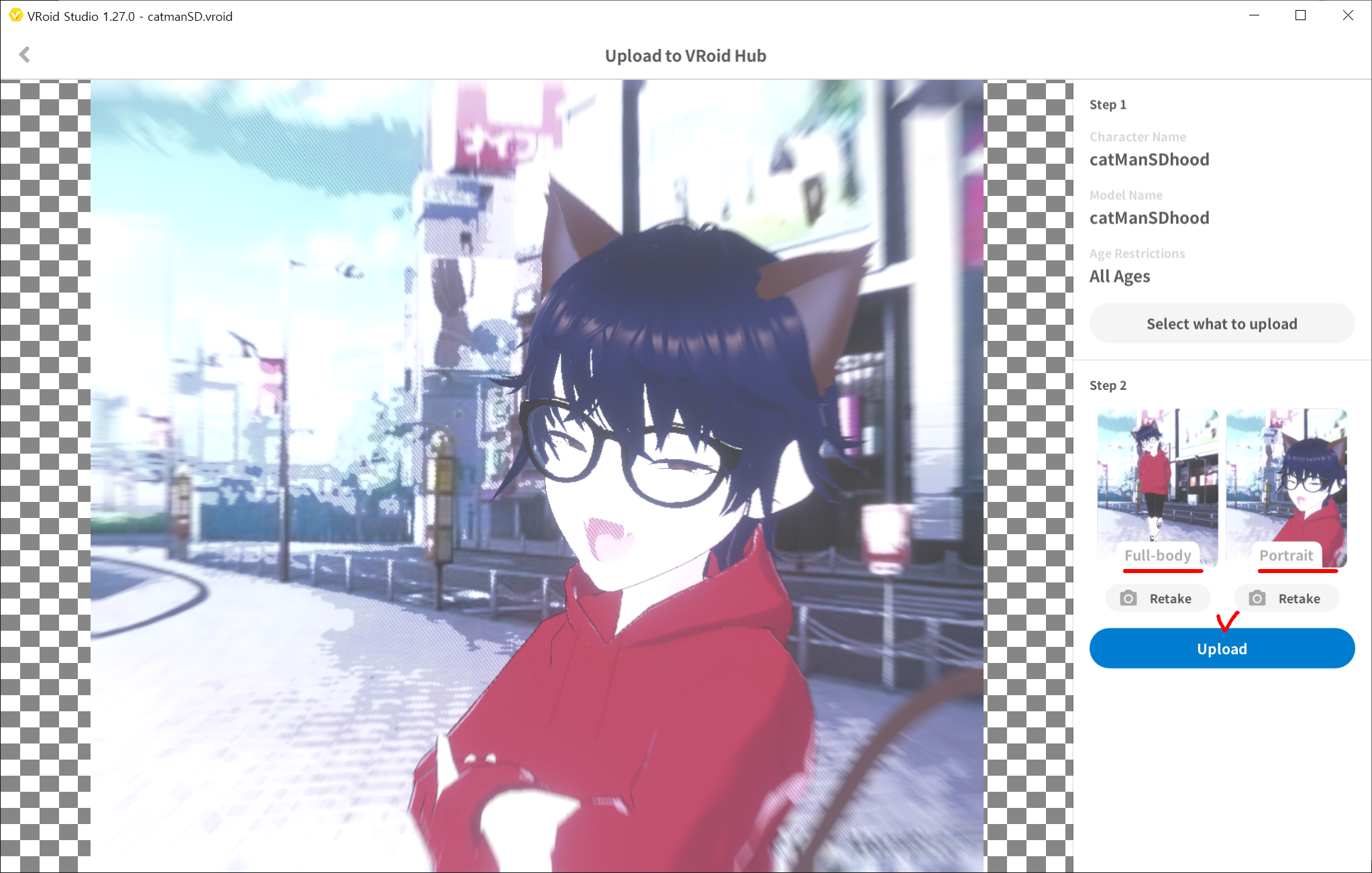Image resolution: width=1372 pixels, height=873 pixels.
Task: Click the camera icon under Portrait thumbnail
Action: point(1257,598)
